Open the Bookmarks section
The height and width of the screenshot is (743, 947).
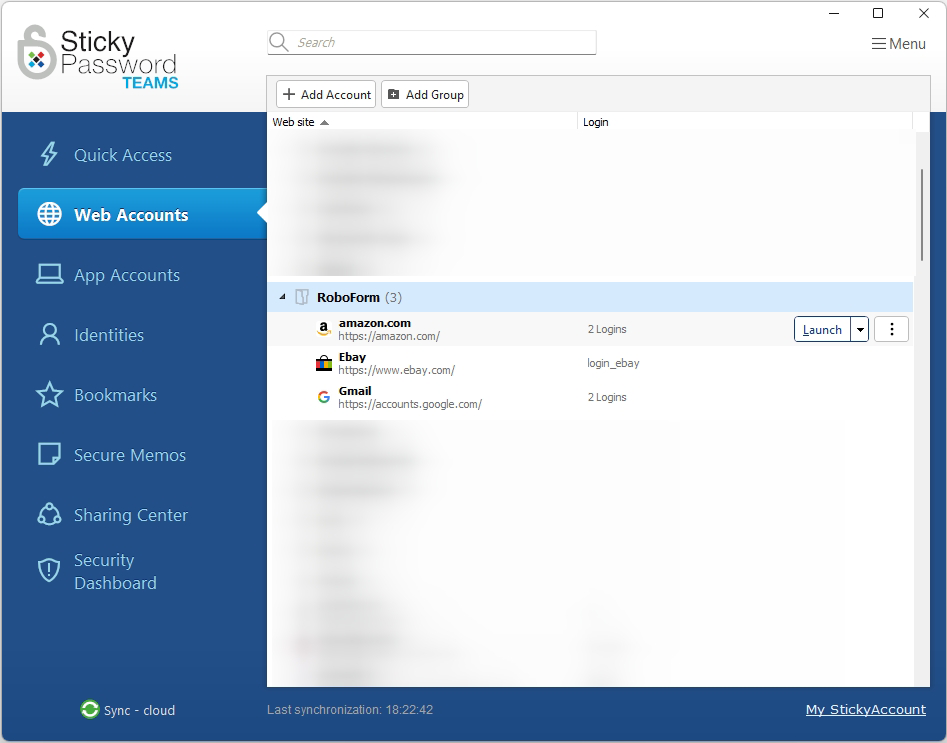(115, 394)
